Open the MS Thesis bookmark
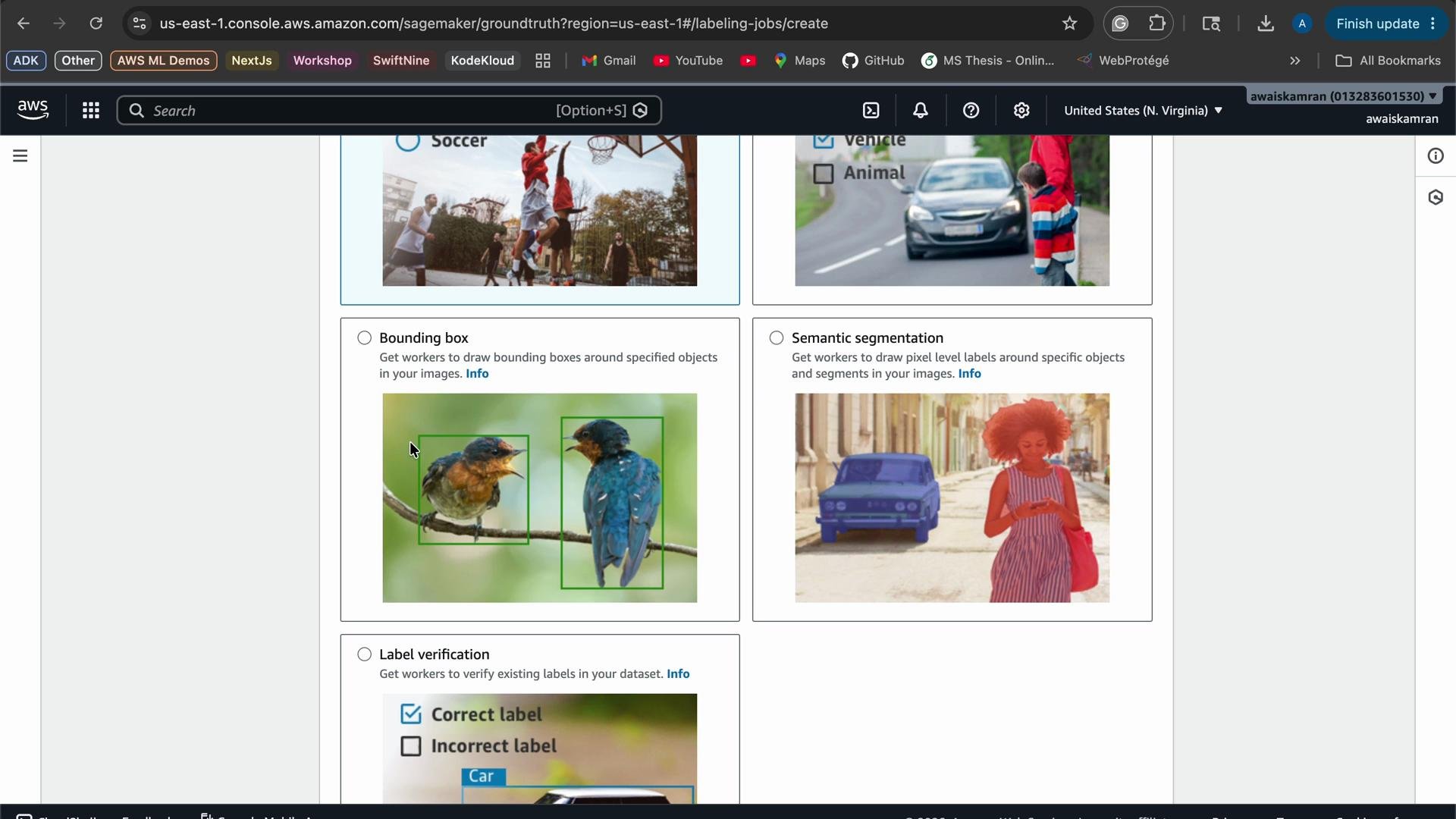The height and width of the screenshot is (819, 1456). click(x=988, y=61)
